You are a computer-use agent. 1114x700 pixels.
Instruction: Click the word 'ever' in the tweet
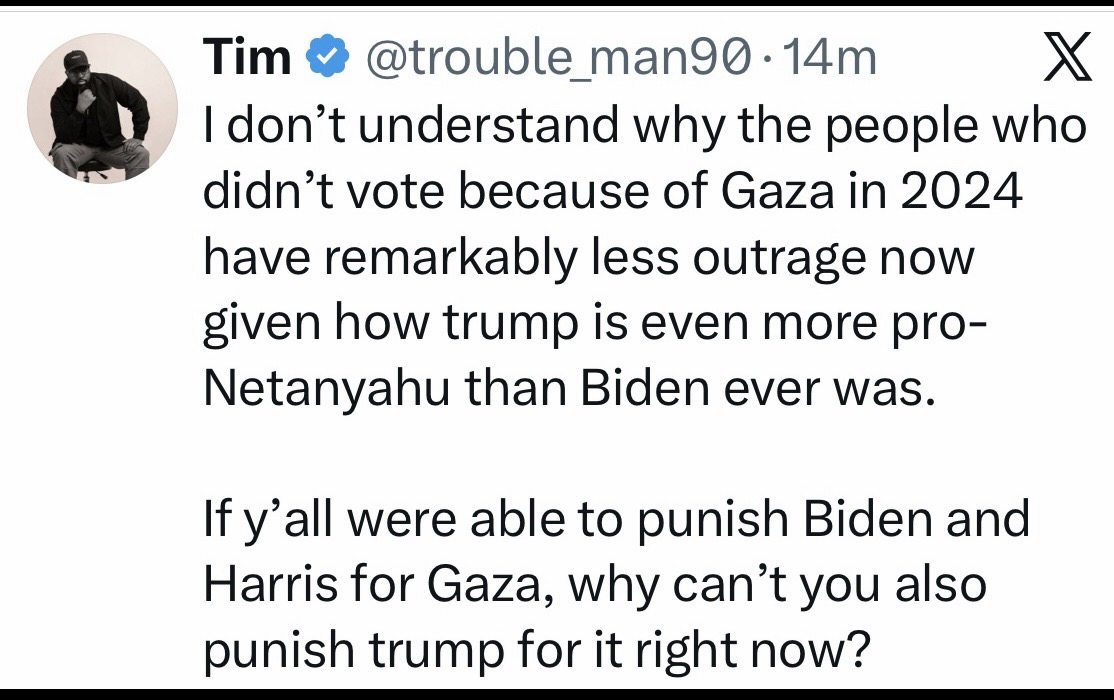tap(779, 388)
